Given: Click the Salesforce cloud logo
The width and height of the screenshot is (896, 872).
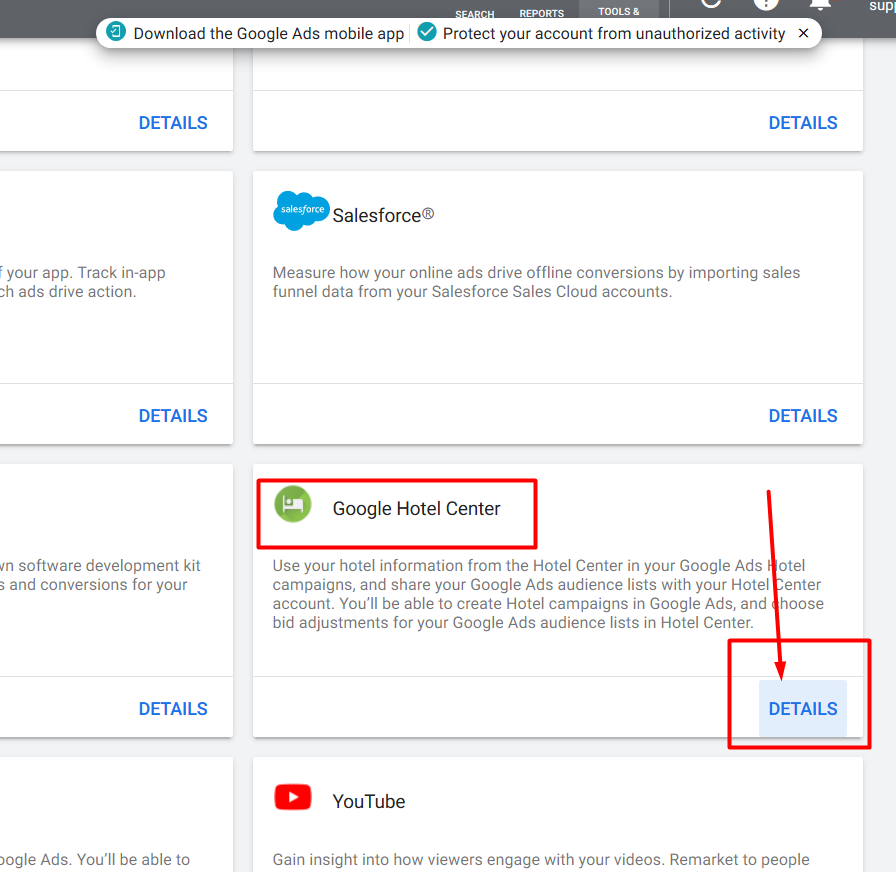Looking at the screenshot, I should [301, 210].
